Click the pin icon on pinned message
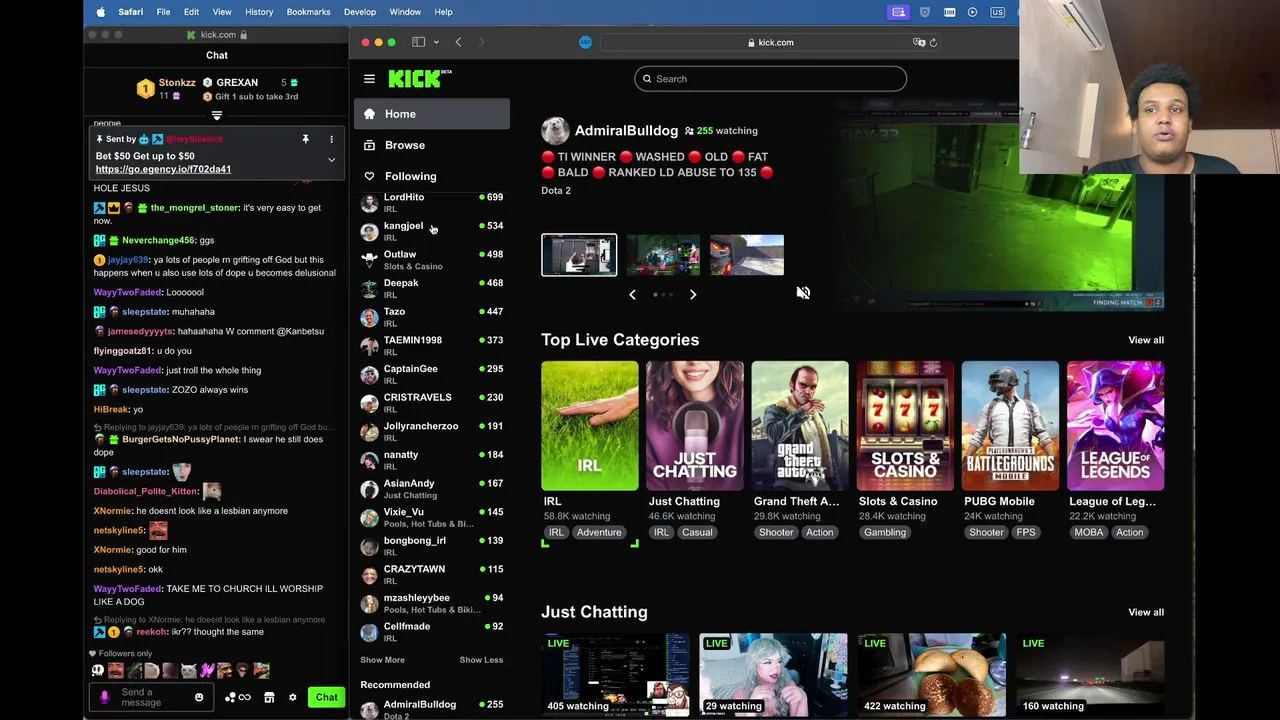1280x720 pixels. tap(305, 139)
